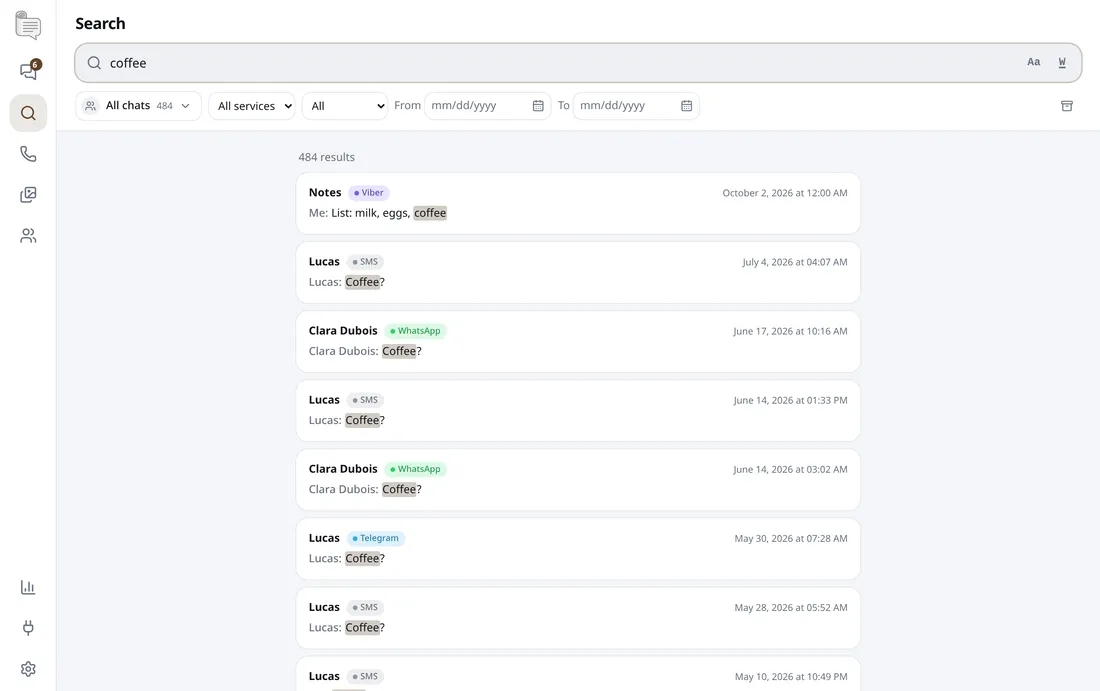Focus the To date input field
The image size is (1100, 691).
636,106
